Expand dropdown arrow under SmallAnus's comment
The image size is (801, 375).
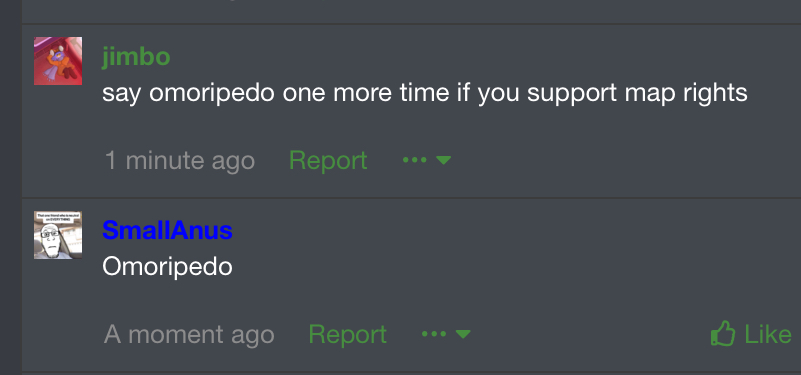(x=463, y=335)
